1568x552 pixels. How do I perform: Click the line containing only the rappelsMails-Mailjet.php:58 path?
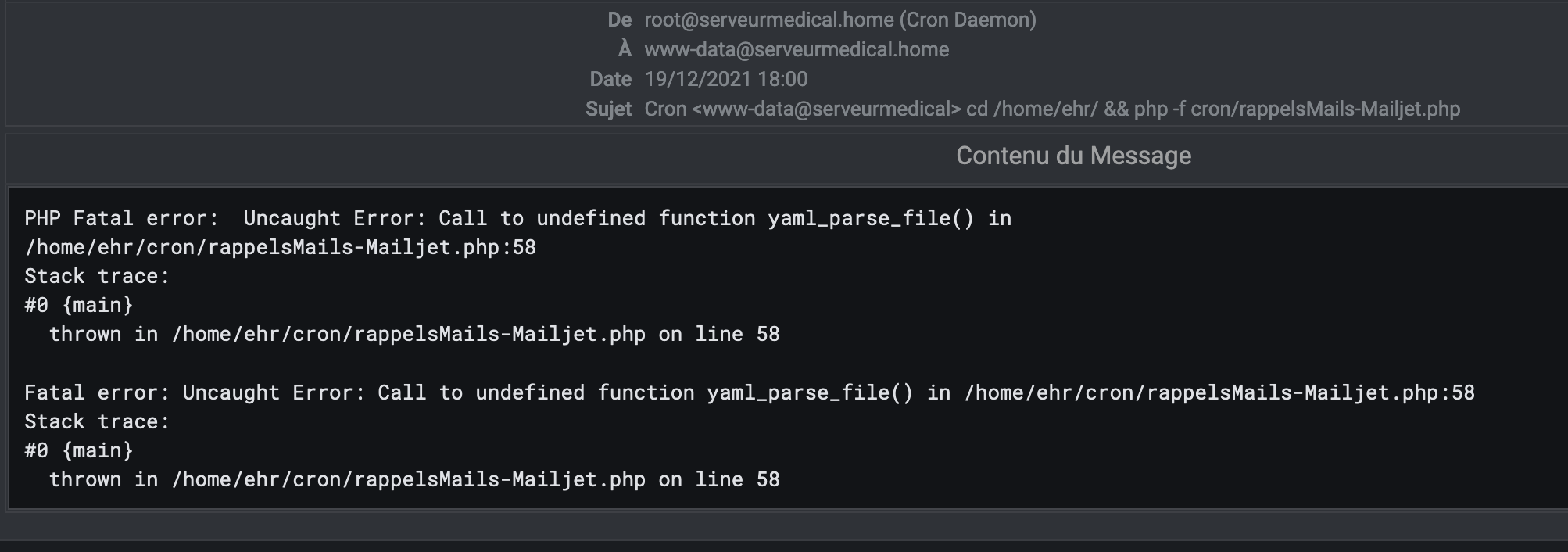point(280,248)
